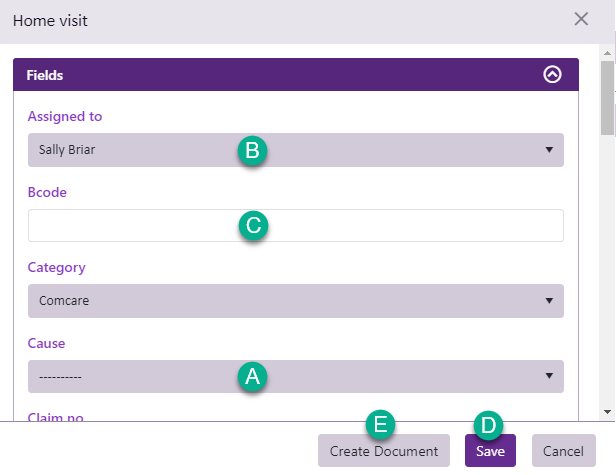Save the Home visit form
Image resolution: width=616 pixels, height=475 pixels.
coord(490,451)
